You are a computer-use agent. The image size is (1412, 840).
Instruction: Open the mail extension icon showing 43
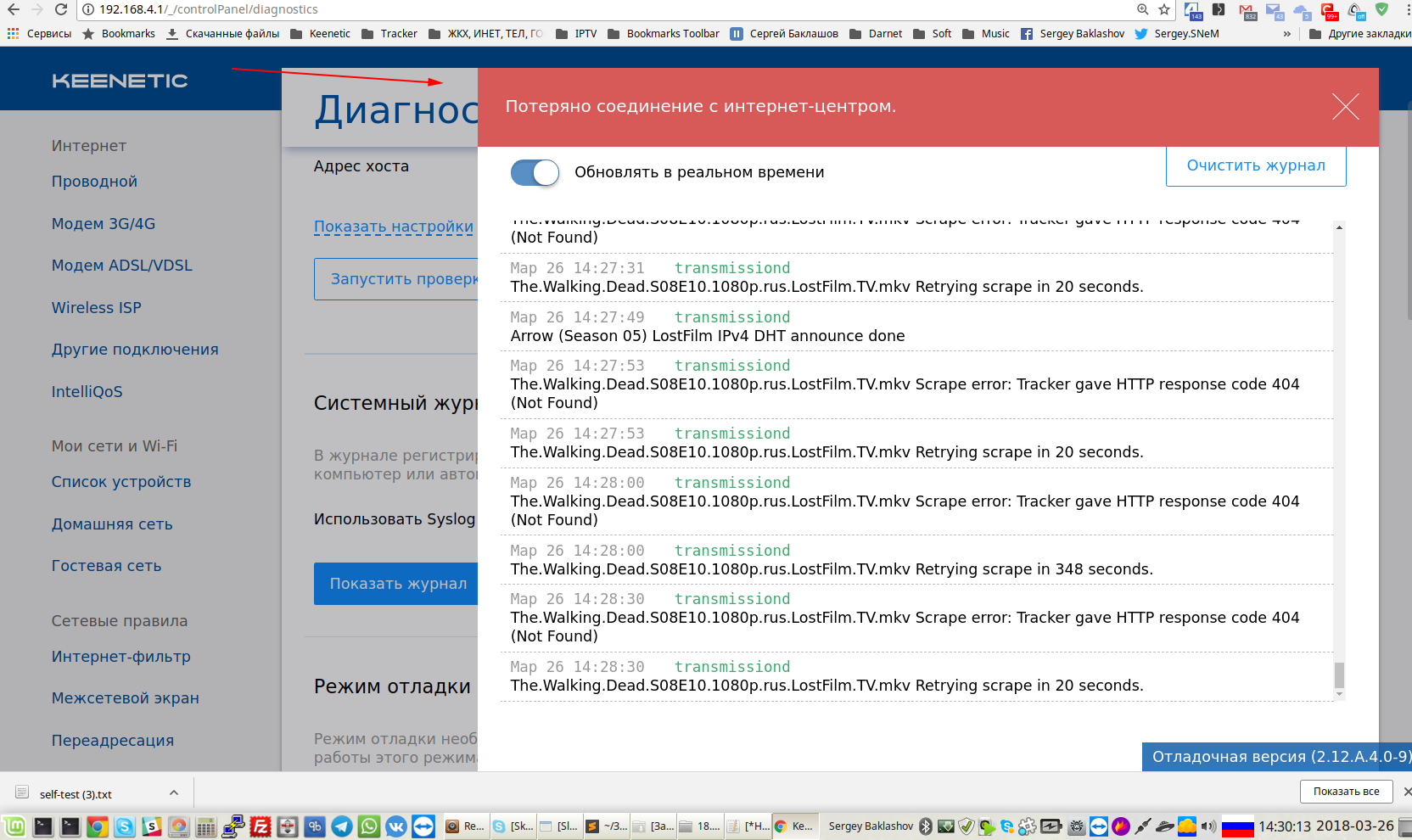(x=1275, y=11)
